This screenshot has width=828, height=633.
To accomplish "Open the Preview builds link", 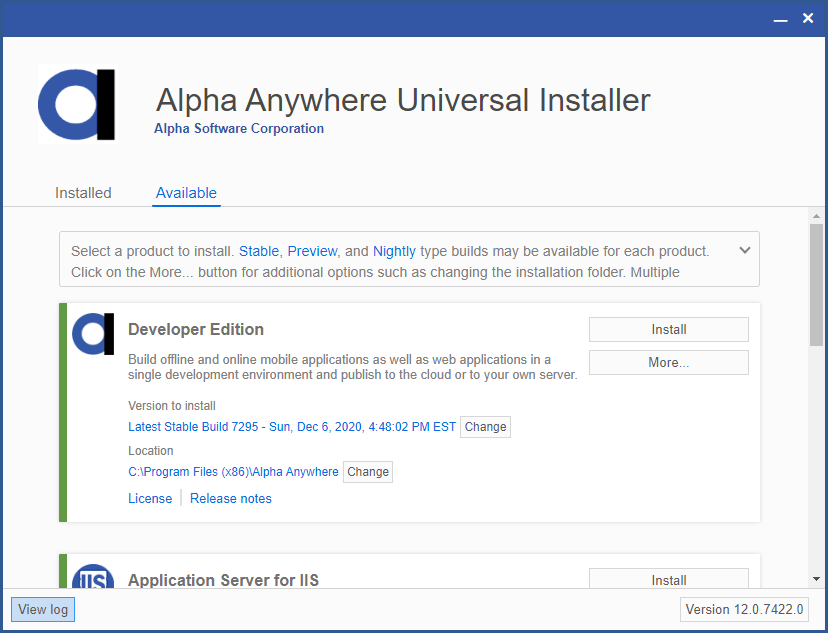I will pos(312,251).
